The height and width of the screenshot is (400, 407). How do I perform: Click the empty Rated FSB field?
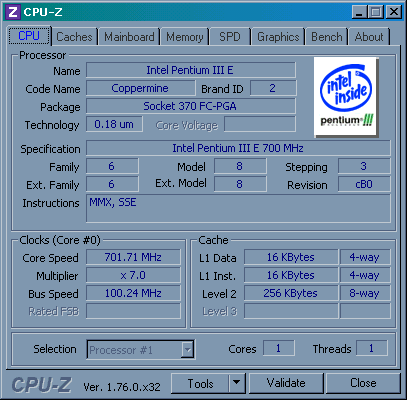[133, 311]
